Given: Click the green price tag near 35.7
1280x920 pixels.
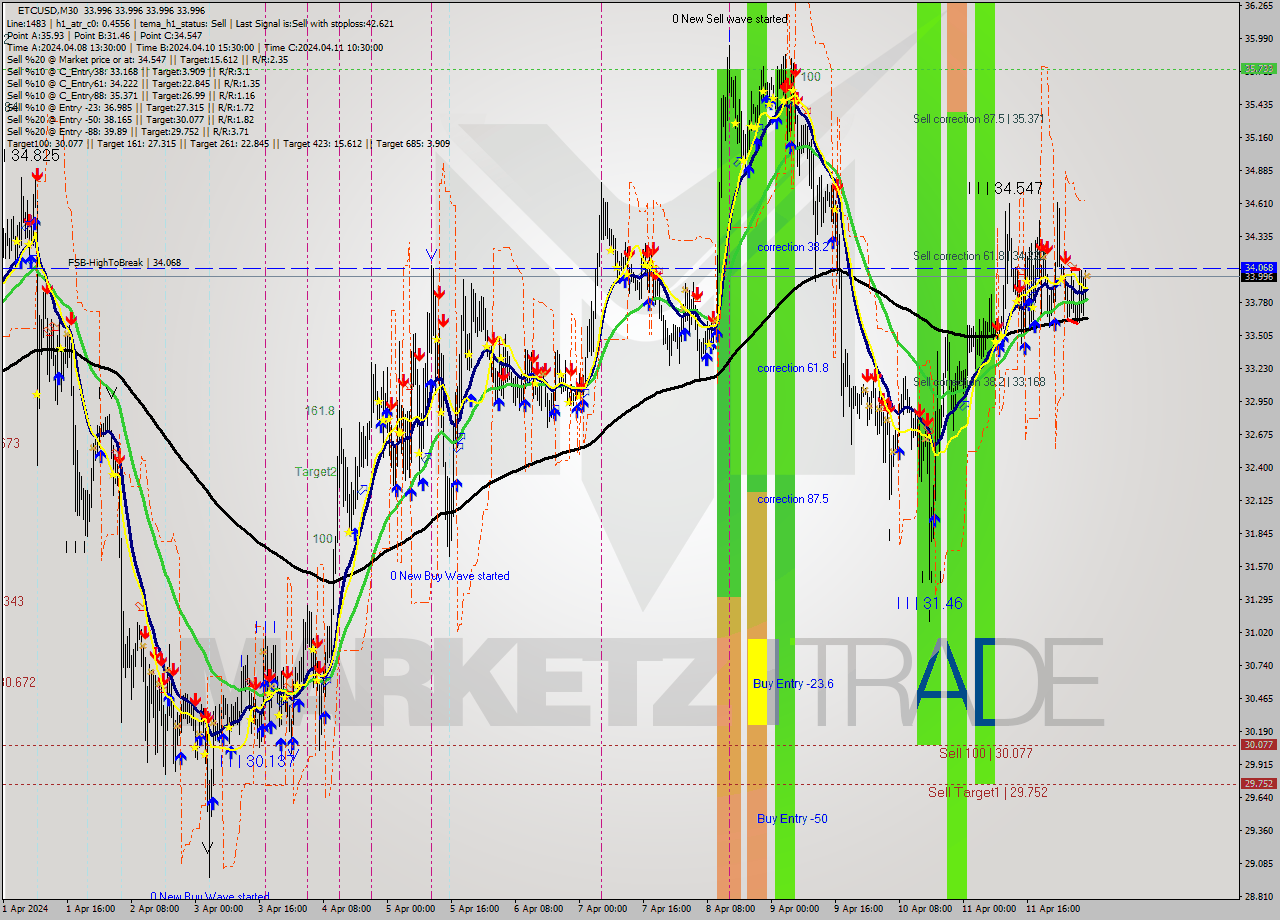Looking at the screenshot, I should [x=1258, y=69].
